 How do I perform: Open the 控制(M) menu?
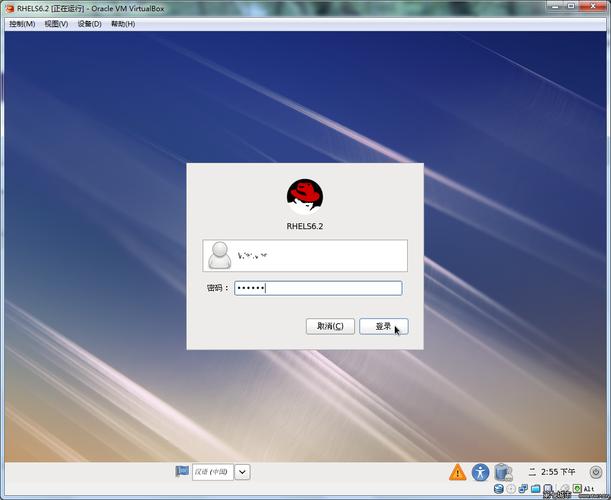(21, 23)
